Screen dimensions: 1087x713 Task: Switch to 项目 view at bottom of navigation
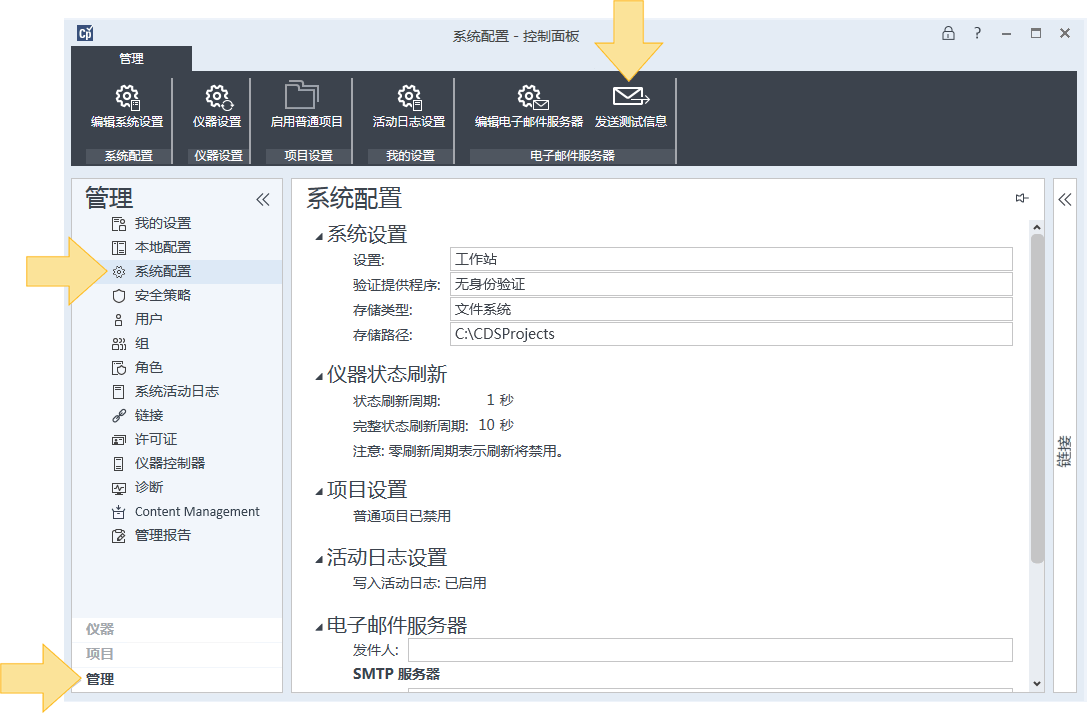177,654
